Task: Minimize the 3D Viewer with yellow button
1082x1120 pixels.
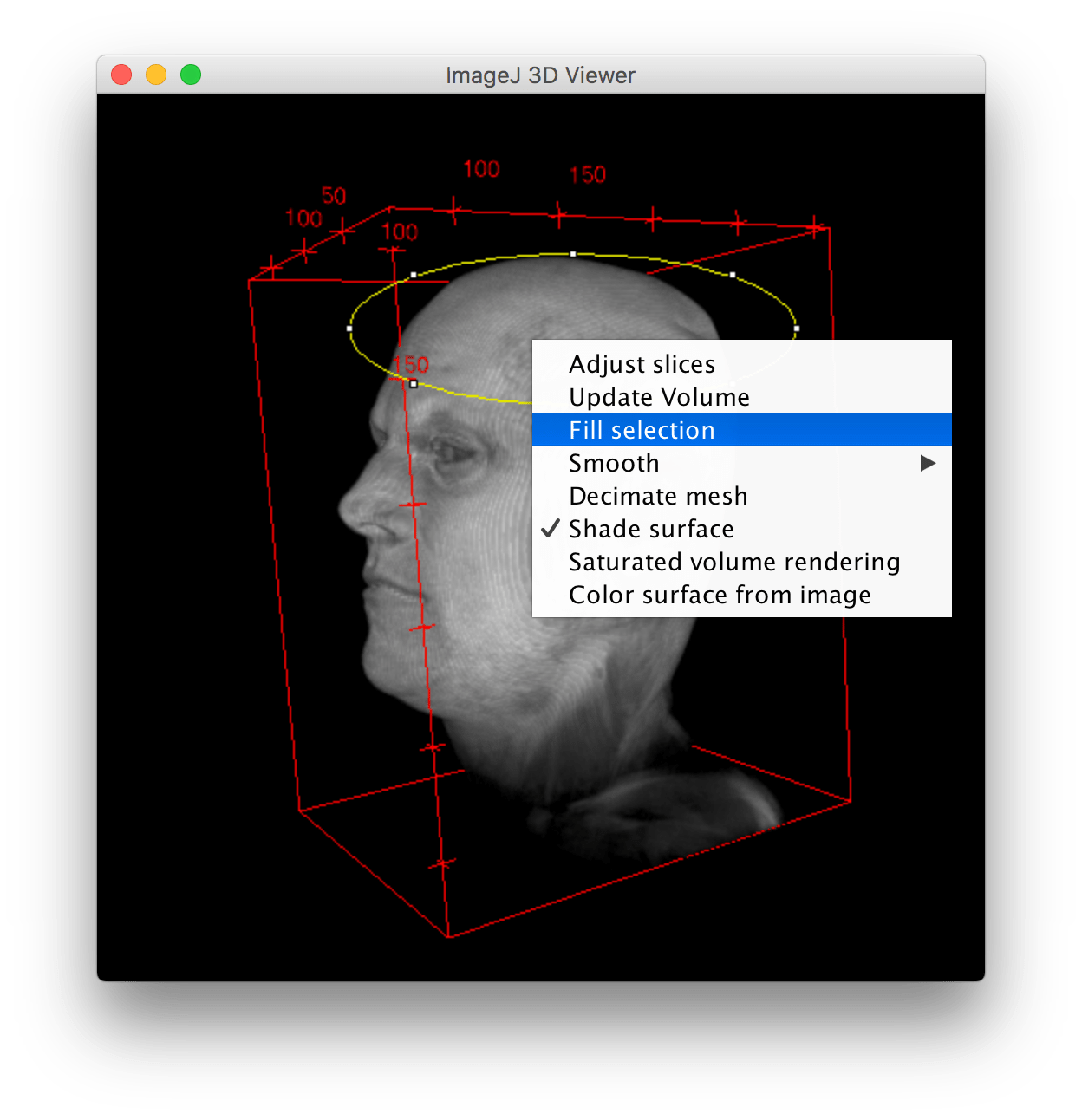Action: coord(156,75)
